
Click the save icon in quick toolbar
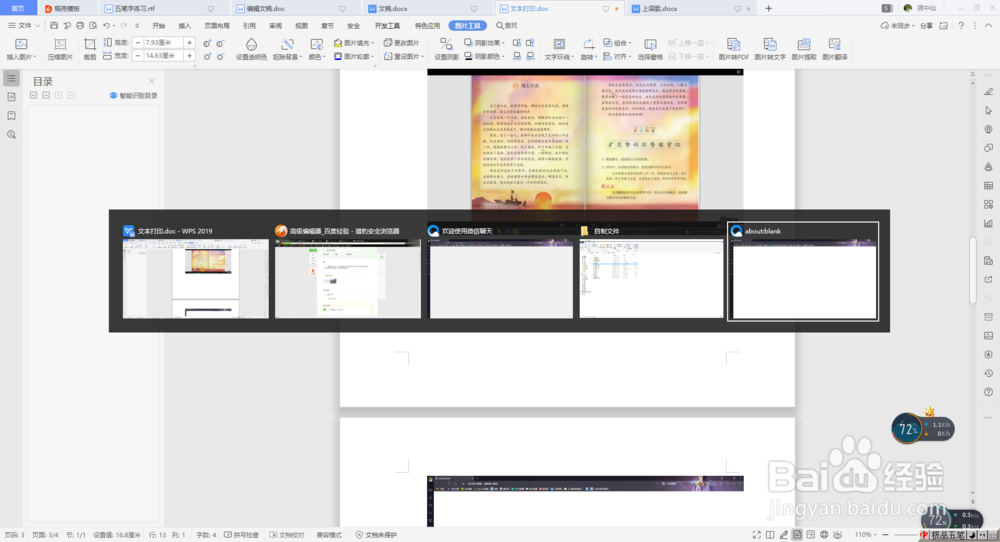tap(54, 26)
